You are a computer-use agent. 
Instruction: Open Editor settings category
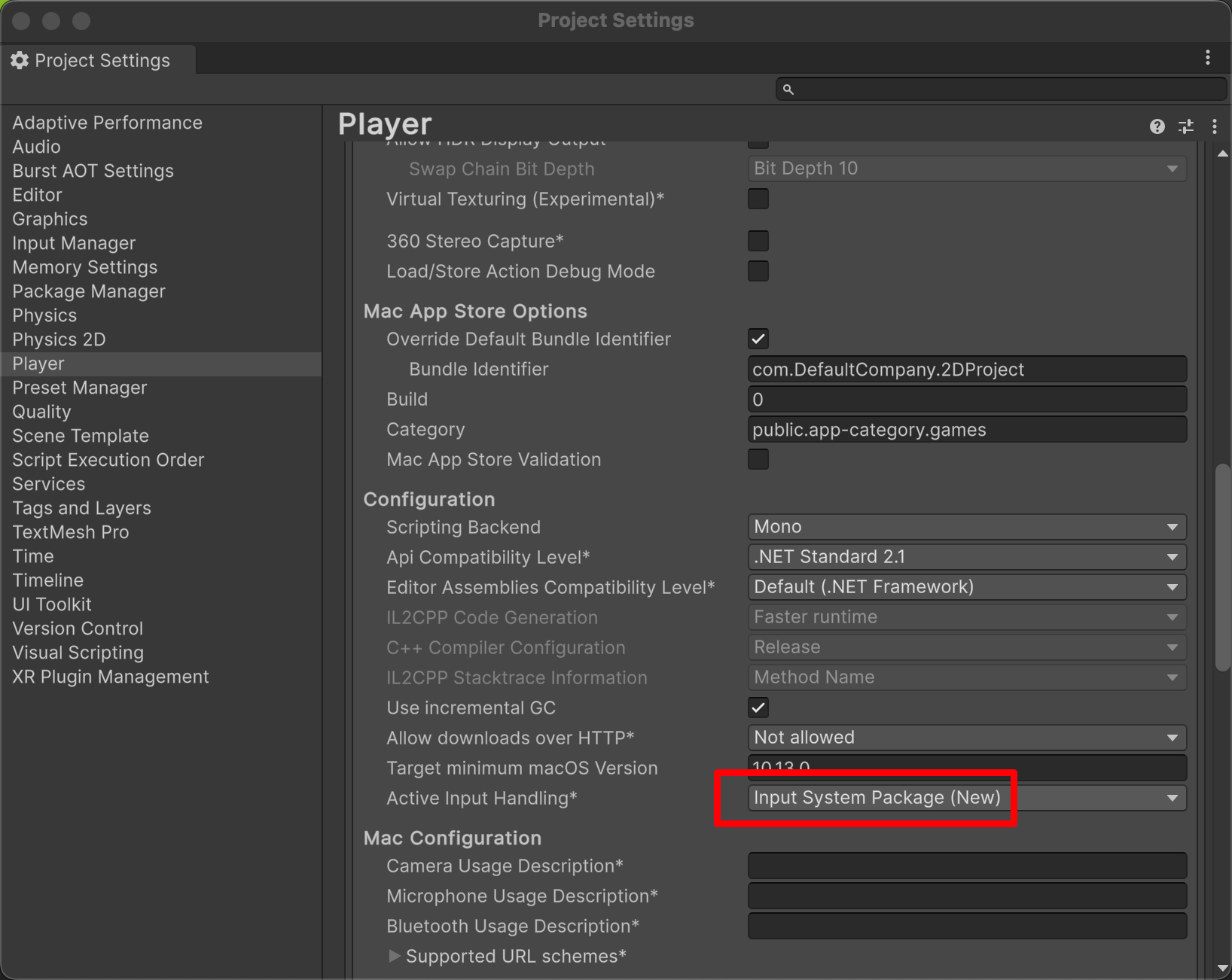coord(37,195)
